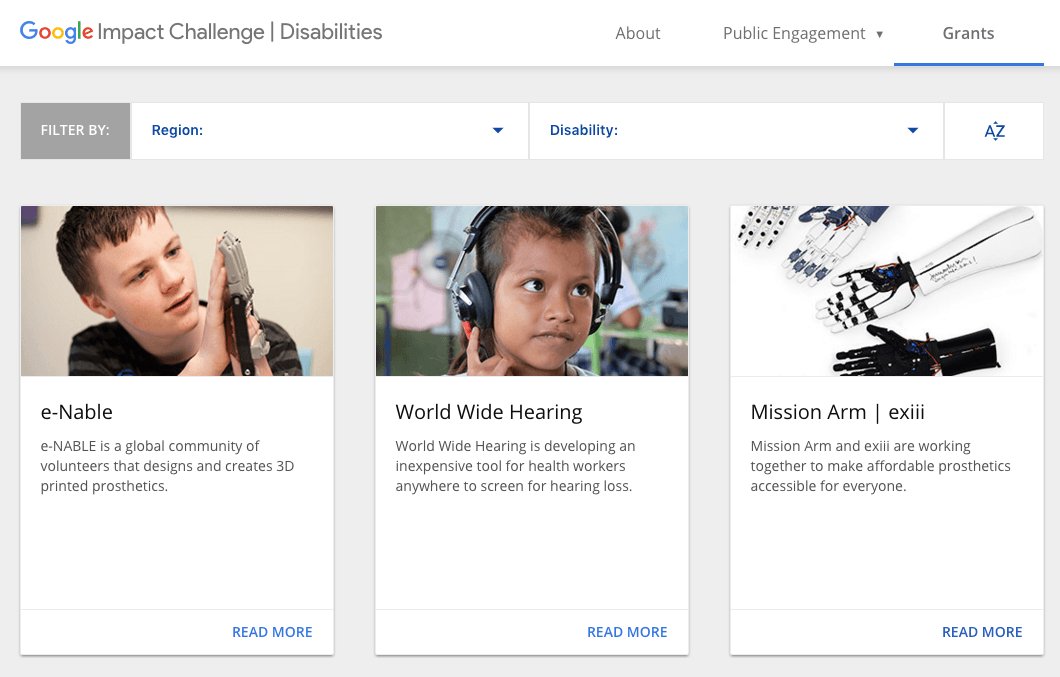This screenshot has width=1060, height=677.
Task: Open the Region filter dropdown
Action: tap(329, 131)
